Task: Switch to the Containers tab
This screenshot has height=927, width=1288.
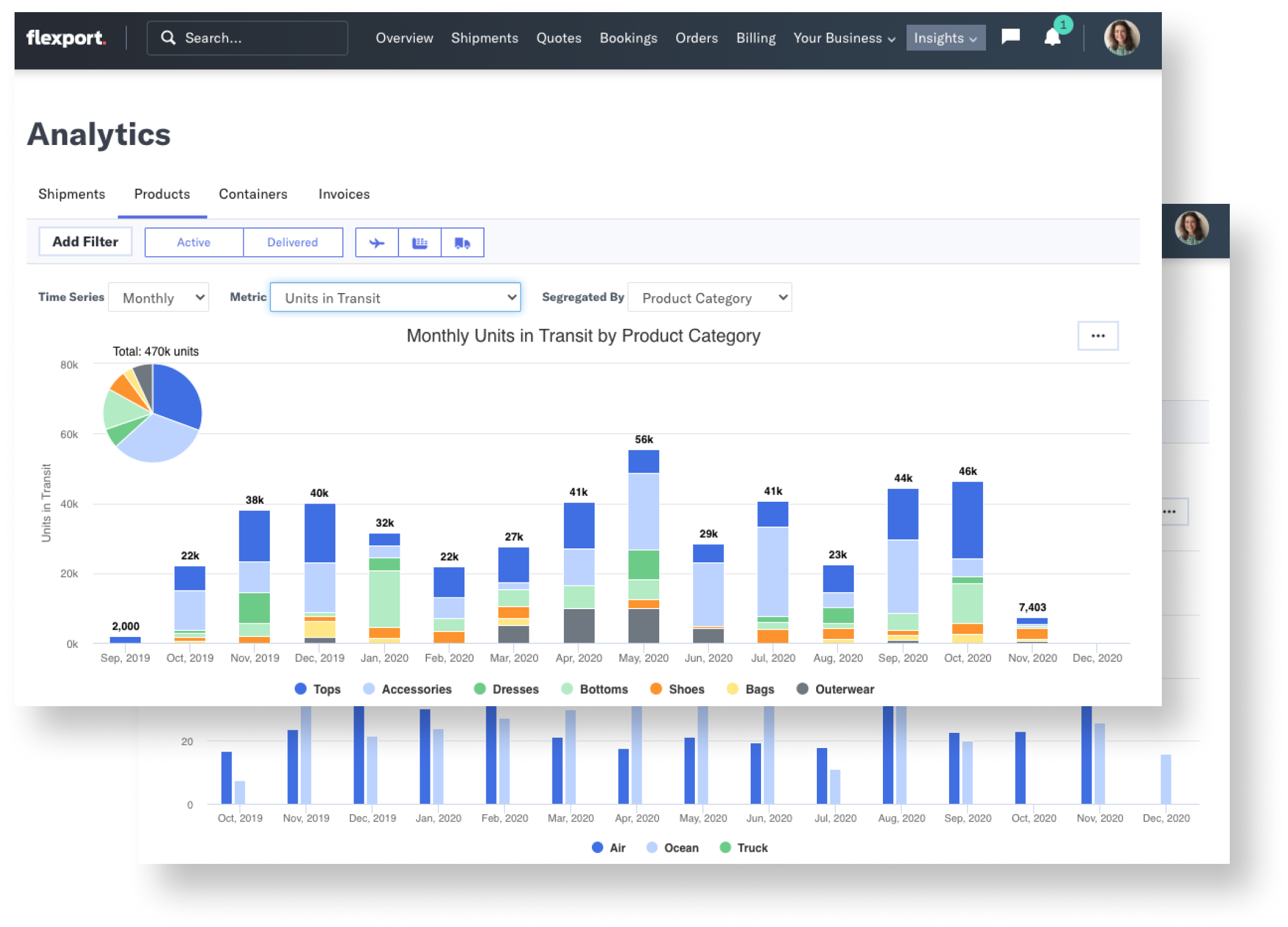Action: tap(253, 194)
